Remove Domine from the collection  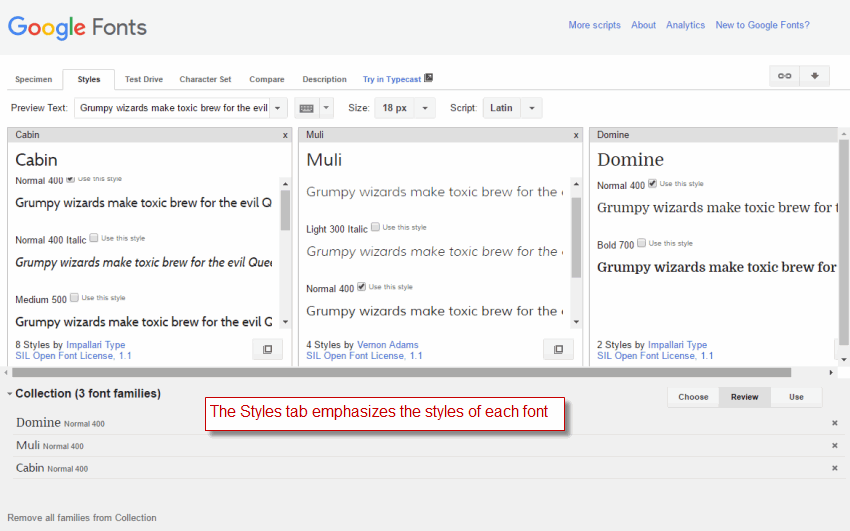835,423
